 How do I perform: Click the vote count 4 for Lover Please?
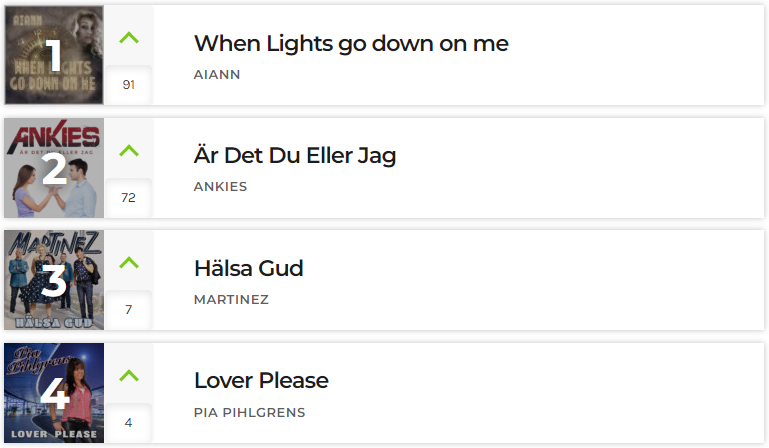(x=128, y=423)
